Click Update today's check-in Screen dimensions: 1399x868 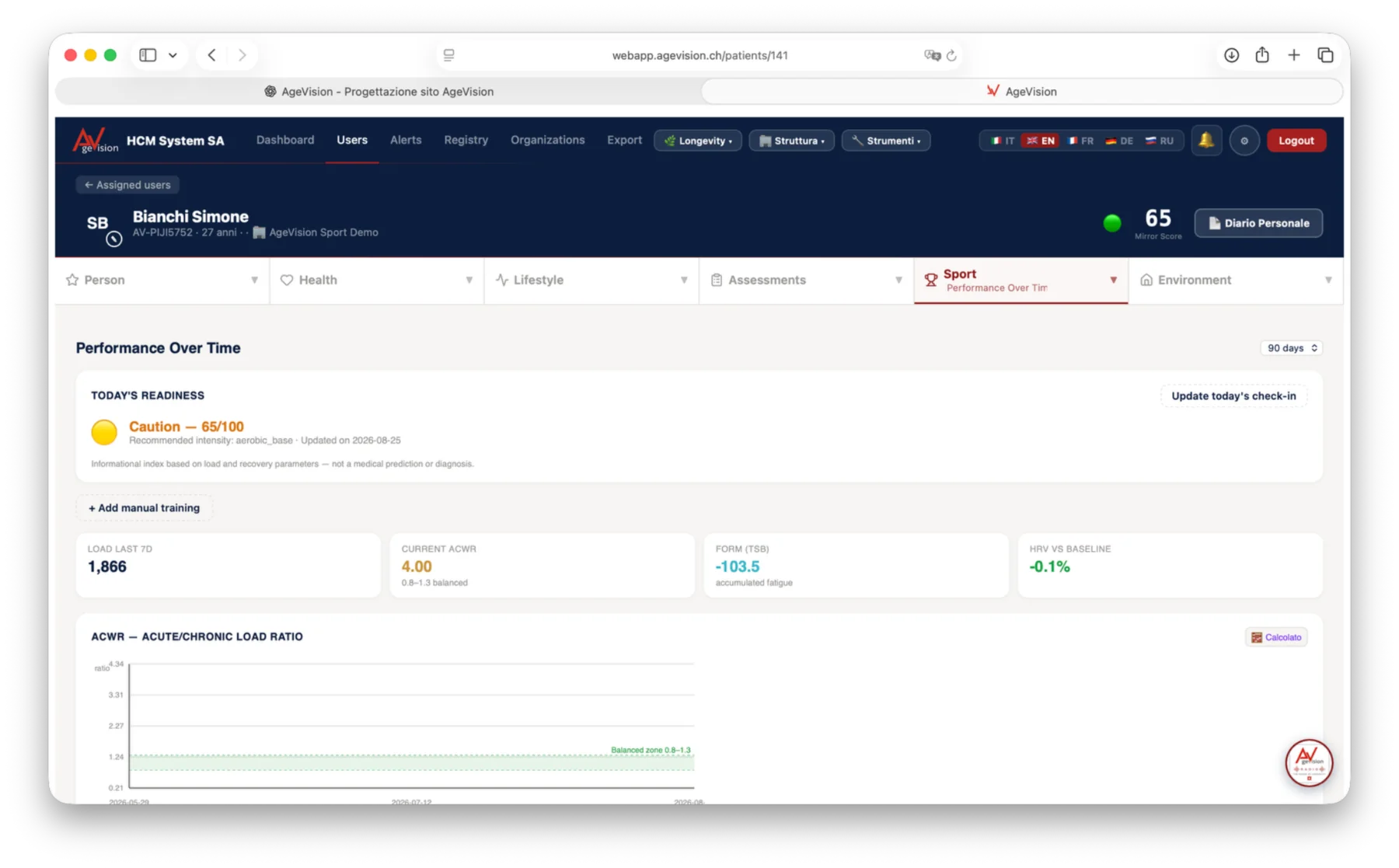click(1233, 396)
